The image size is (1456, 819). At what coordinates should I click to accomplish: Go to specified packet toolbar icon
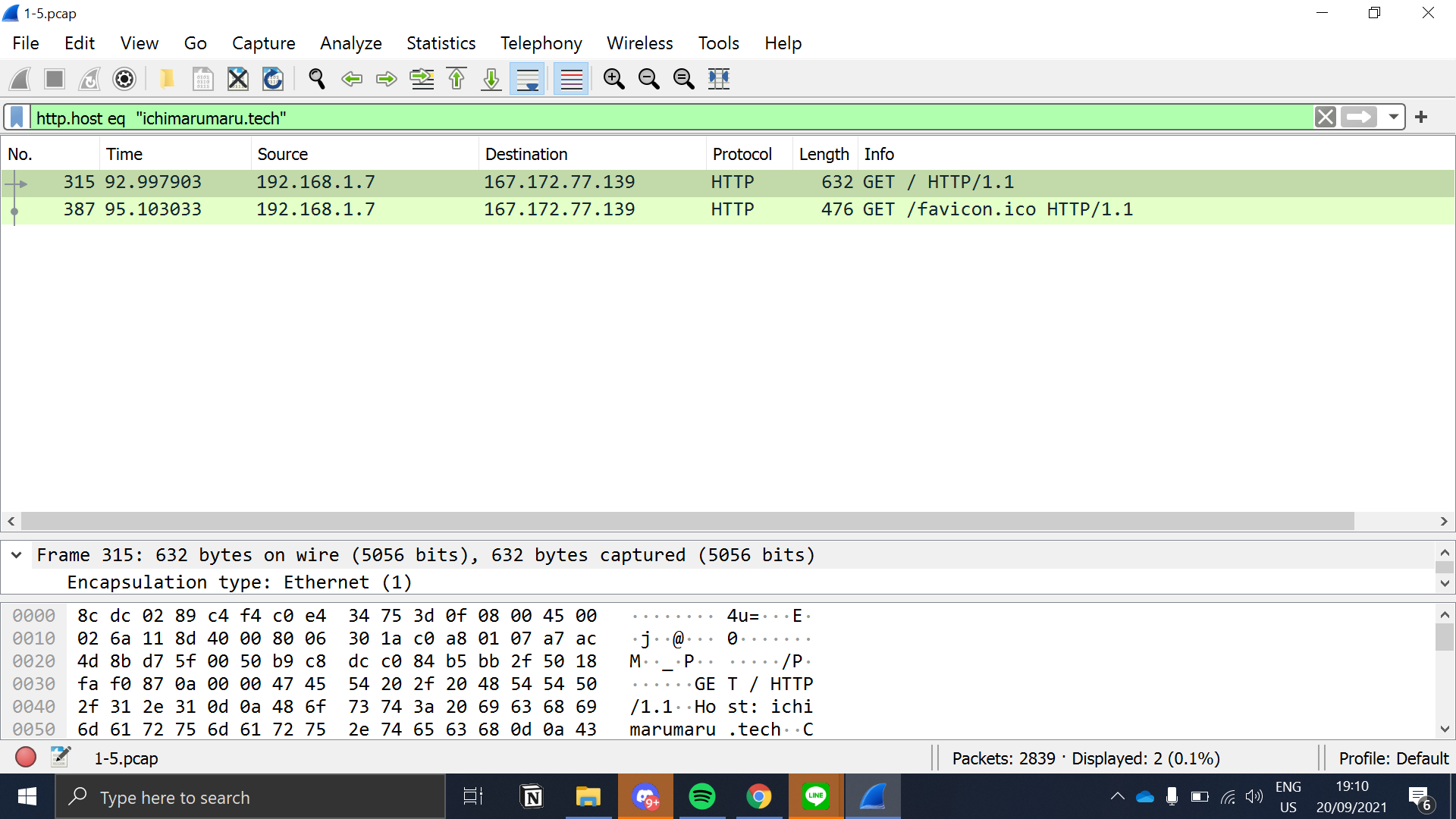422,79
